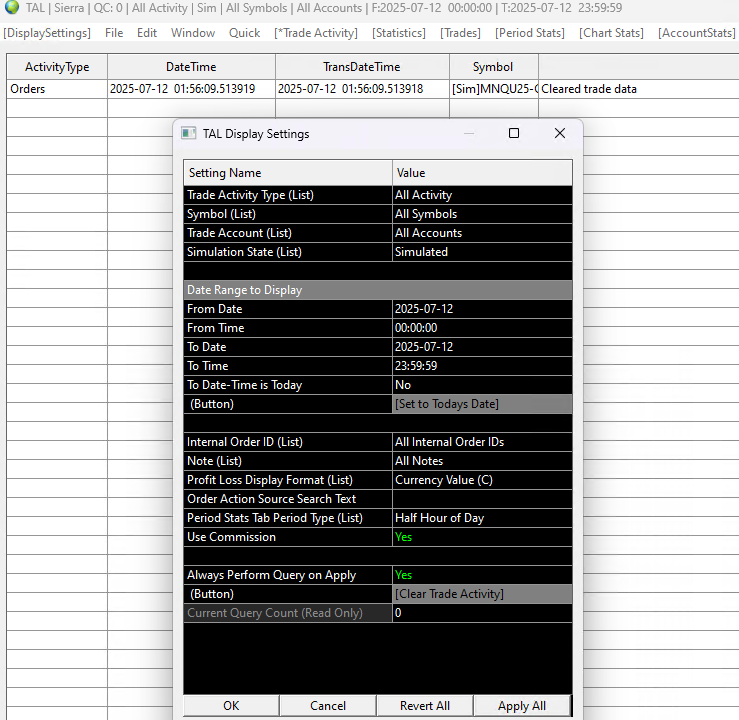Click the From Date value field

click(x=482, y=309)
